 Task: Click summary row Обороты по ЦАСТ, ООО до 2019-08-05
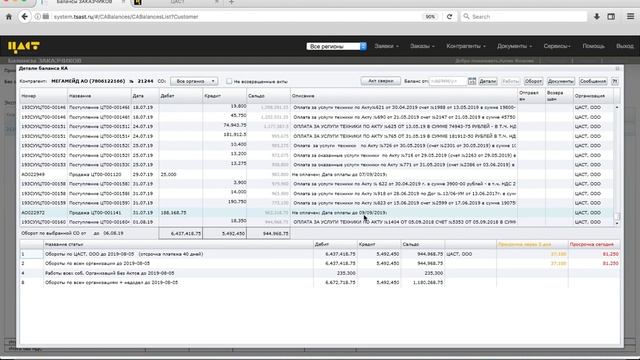pyautogui.click(x=320, y=254)
